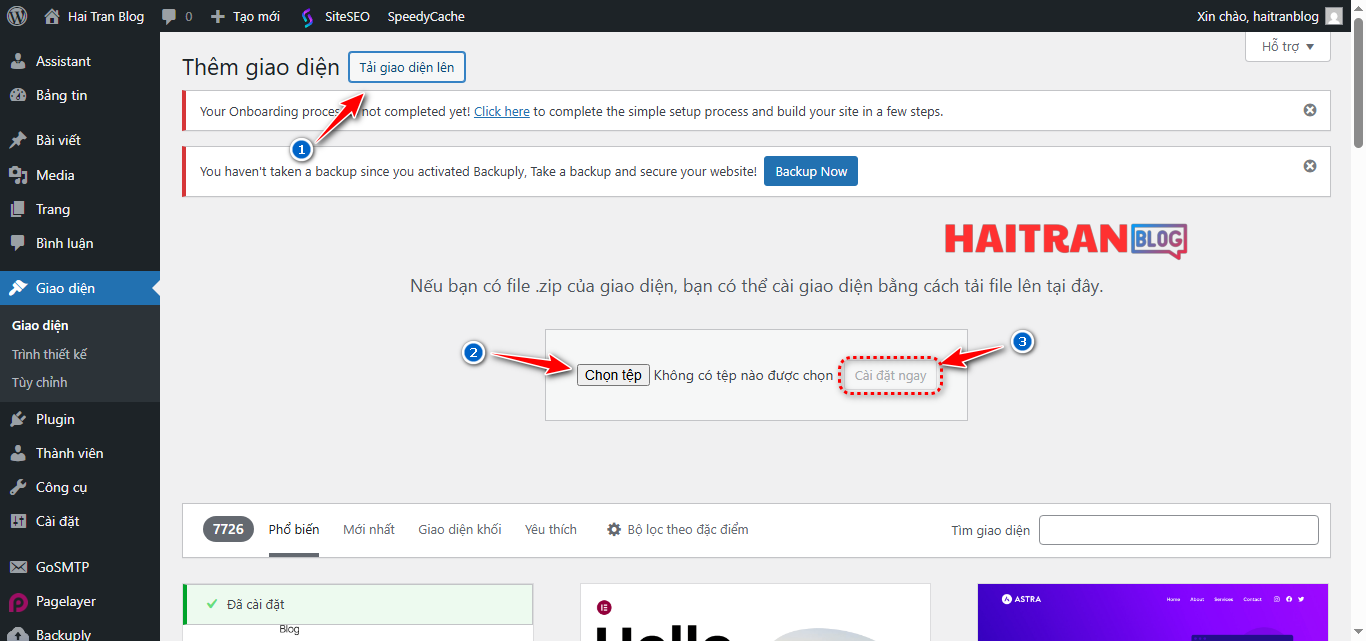Switch to the Mới nhất tab
The width and height of the screenshot is (1366, 641).
(x=368, y=529)
